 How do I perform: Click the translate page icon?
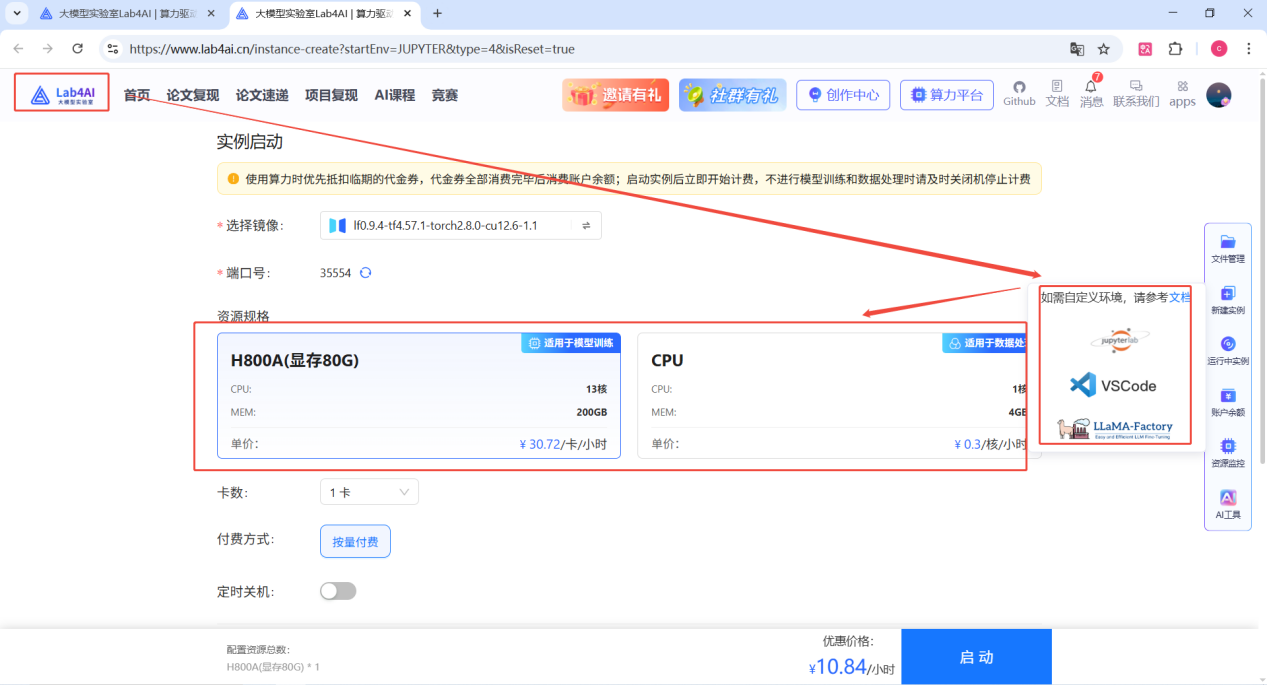tap(1077, 48)
